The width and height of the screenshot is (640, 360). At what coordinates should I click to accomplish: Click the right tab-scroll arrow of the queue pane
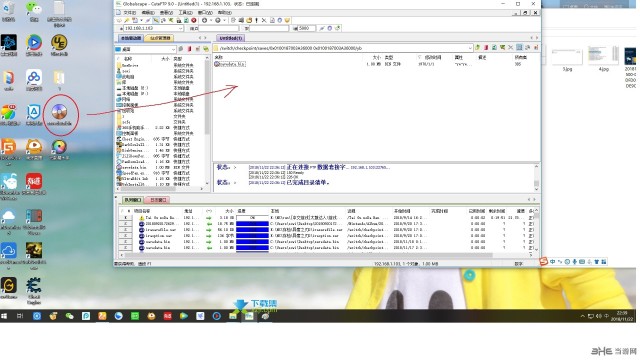pos(534,200)
